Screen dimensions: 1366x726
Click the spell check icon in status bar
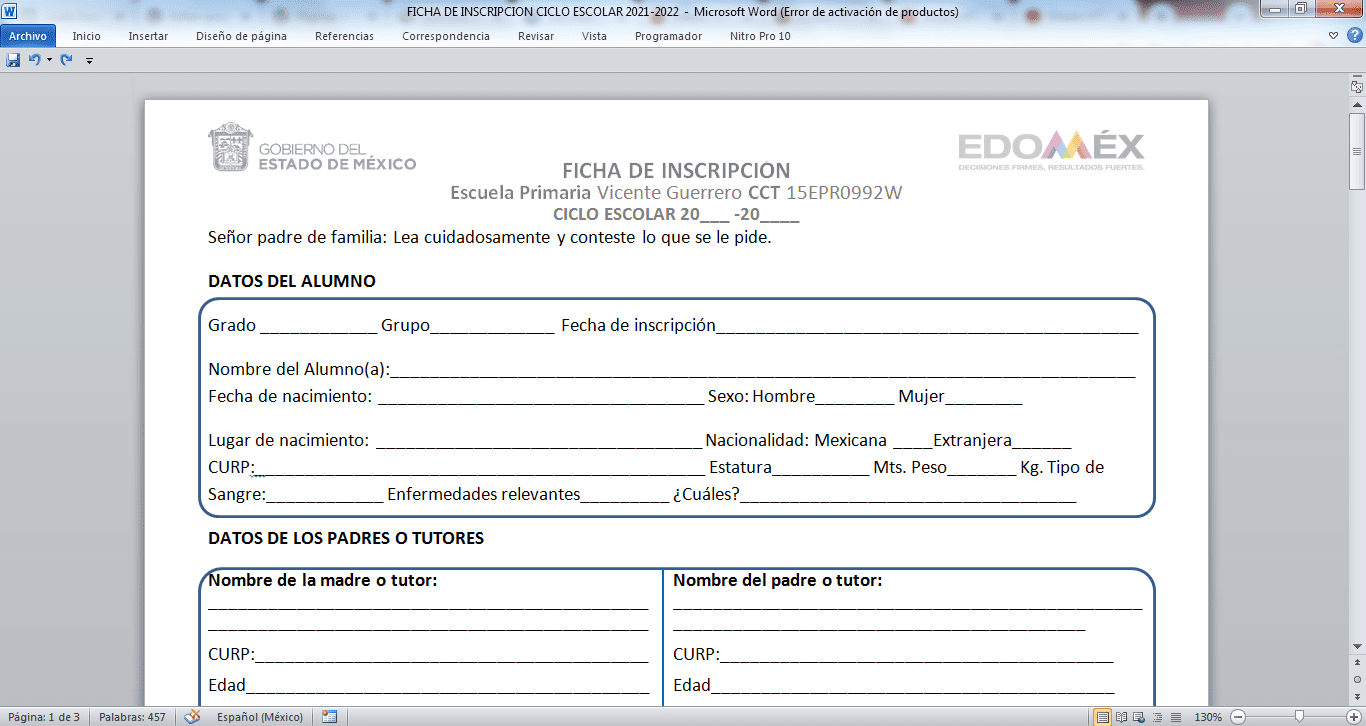pos(193,717)
